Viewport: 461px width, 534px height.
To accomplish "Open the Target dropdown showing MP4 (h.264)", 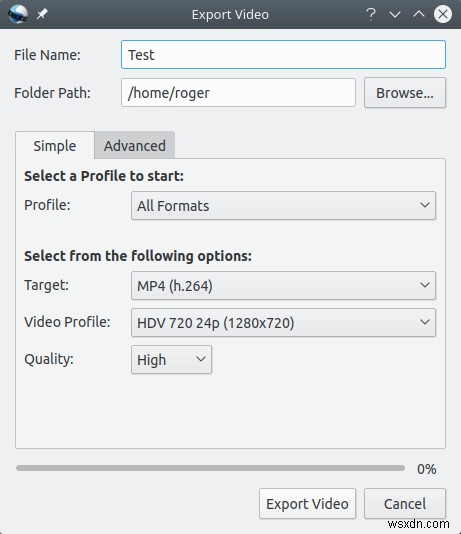I will point(283,286).
